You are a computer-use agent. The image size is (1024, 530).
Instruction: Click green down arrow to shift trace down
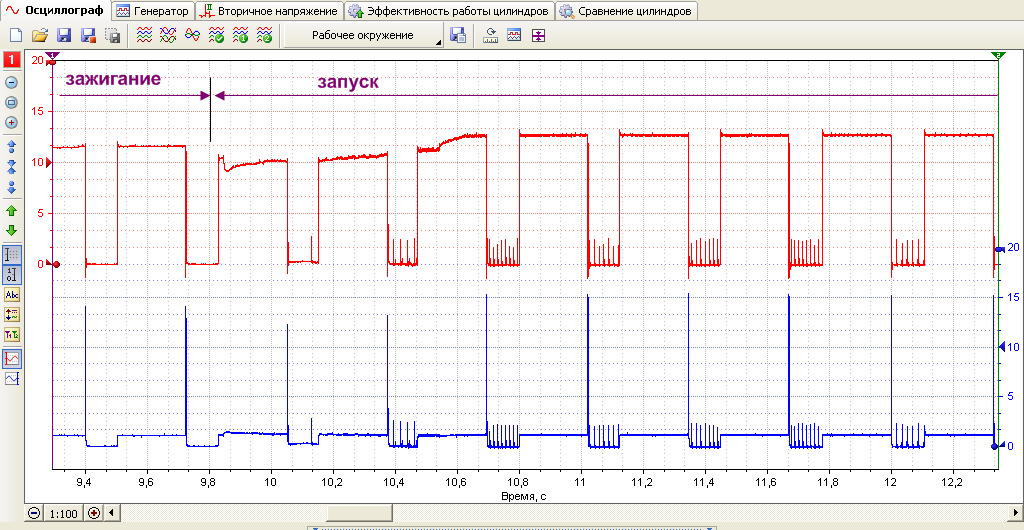tap(11, 230)
